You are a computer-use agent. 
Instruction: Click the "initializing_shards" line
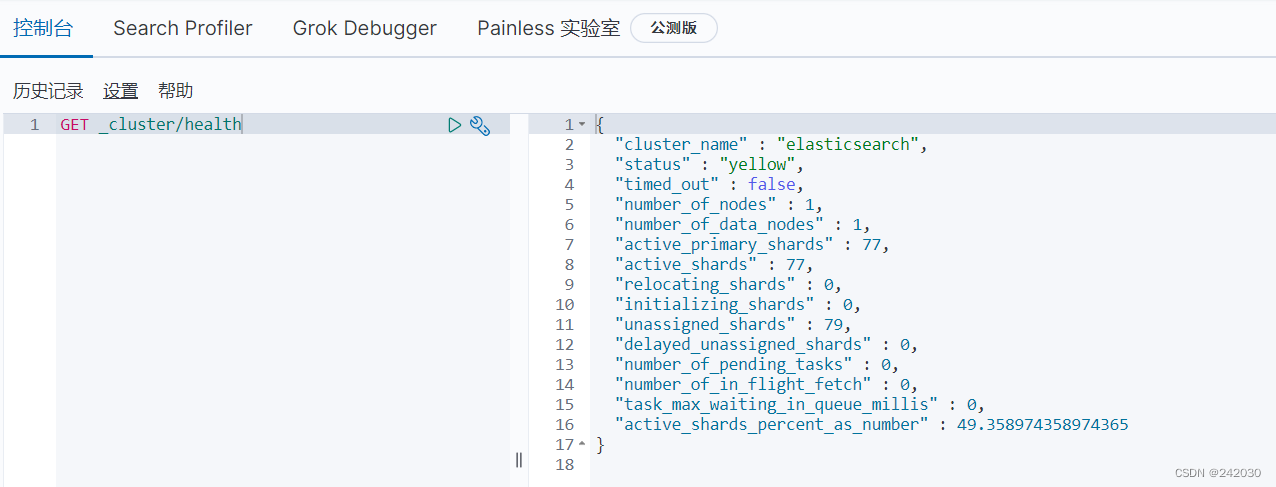coord(738,305)
